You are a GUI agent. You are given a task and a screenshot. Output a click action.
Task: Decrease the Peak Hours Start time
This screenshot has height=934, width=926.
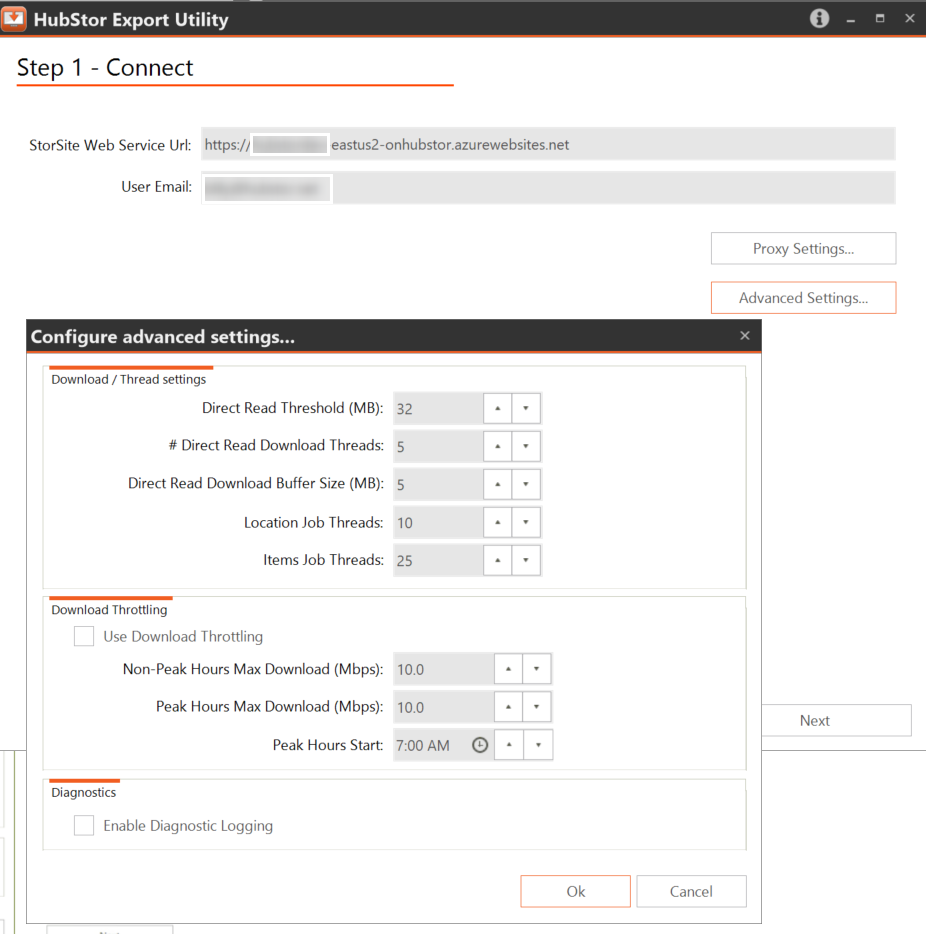pos(538,745)
